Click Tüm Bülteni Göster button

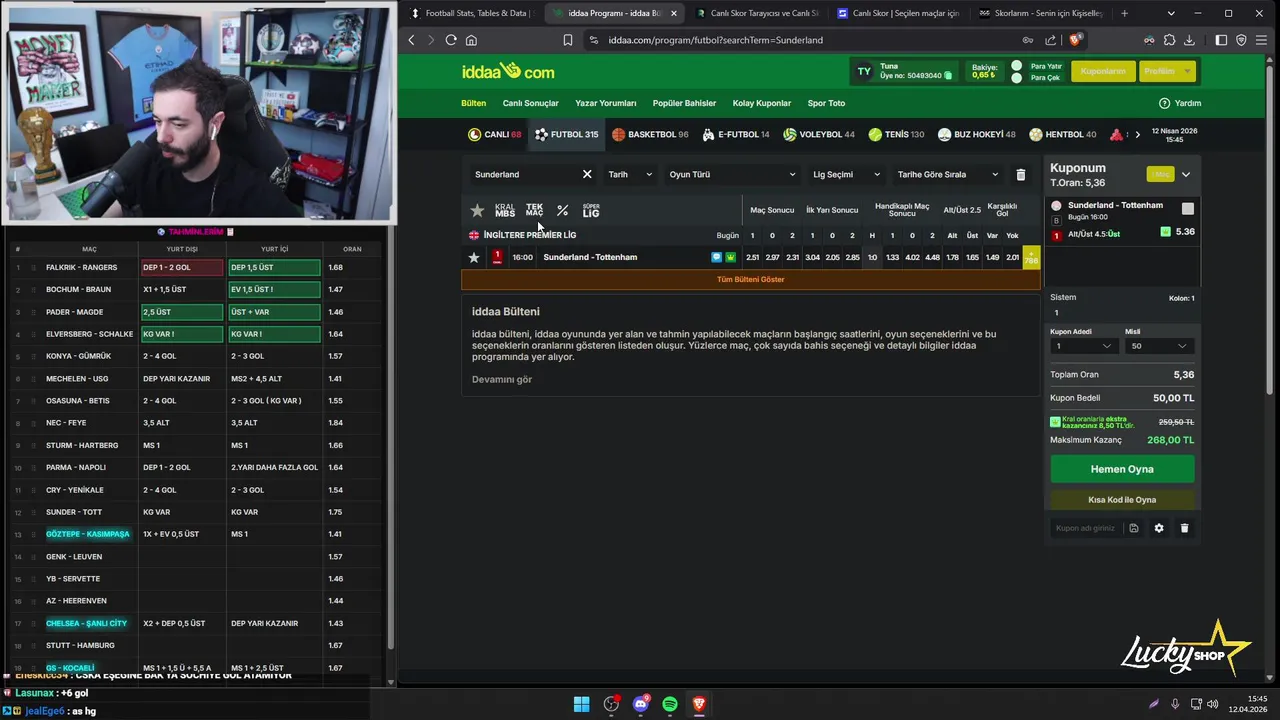click(x=751, y=279)
